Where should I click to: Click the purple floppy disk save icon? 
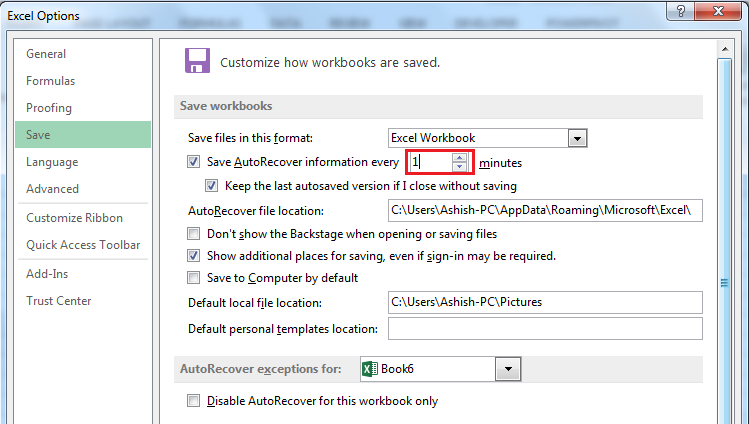click(197, 61)
